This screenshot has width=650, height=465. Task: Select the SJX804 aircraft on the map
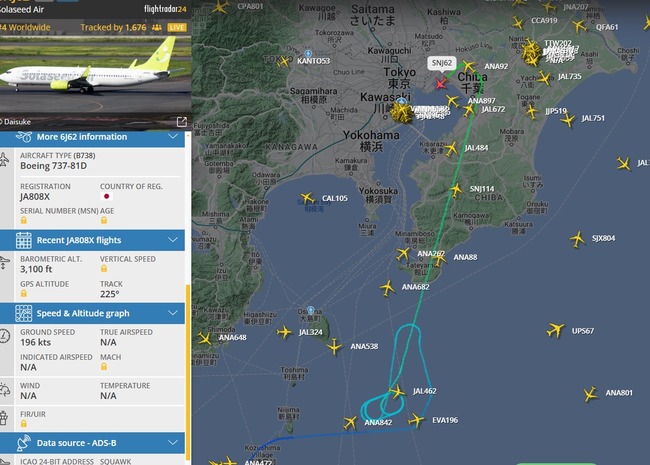[577, 239]
